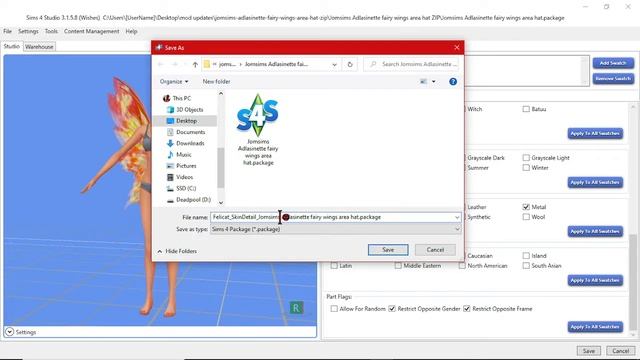Select SSD (C:) drive in sidebar

click(x=181, y=188)
